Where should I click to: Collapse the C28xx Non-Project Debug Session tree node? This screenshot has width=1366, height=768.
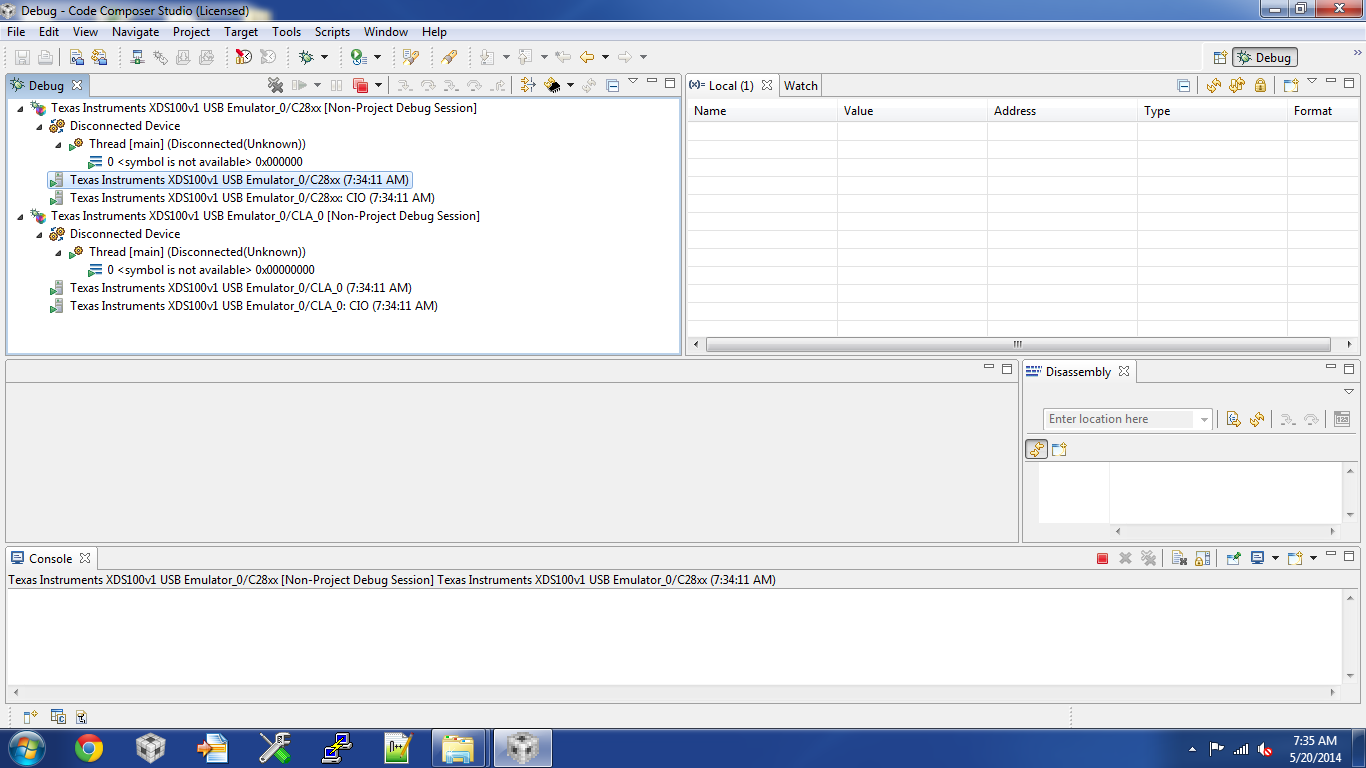coord(20,108)
